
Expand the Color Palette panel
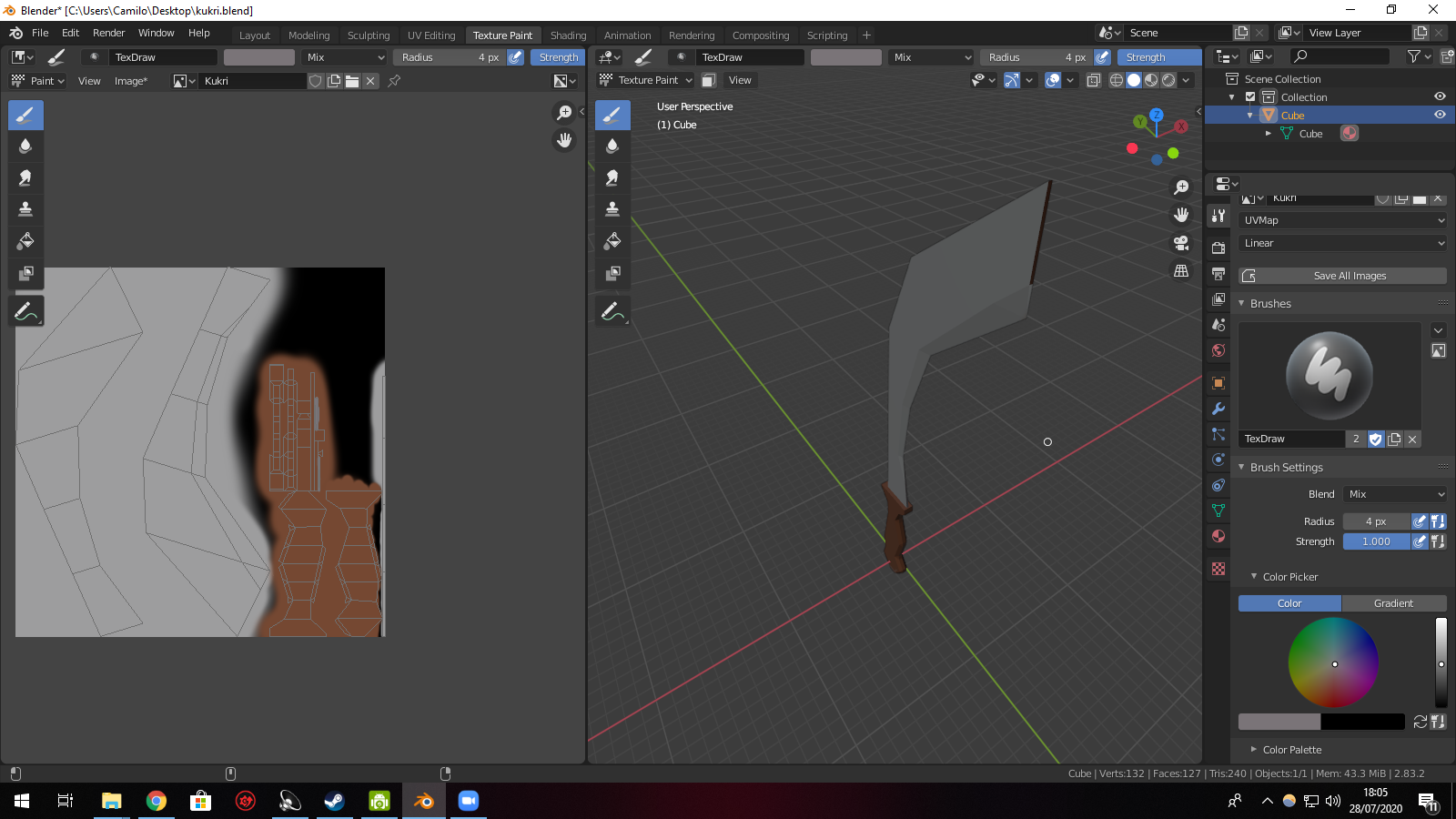pyautogui.click(x=1291, y=750)
